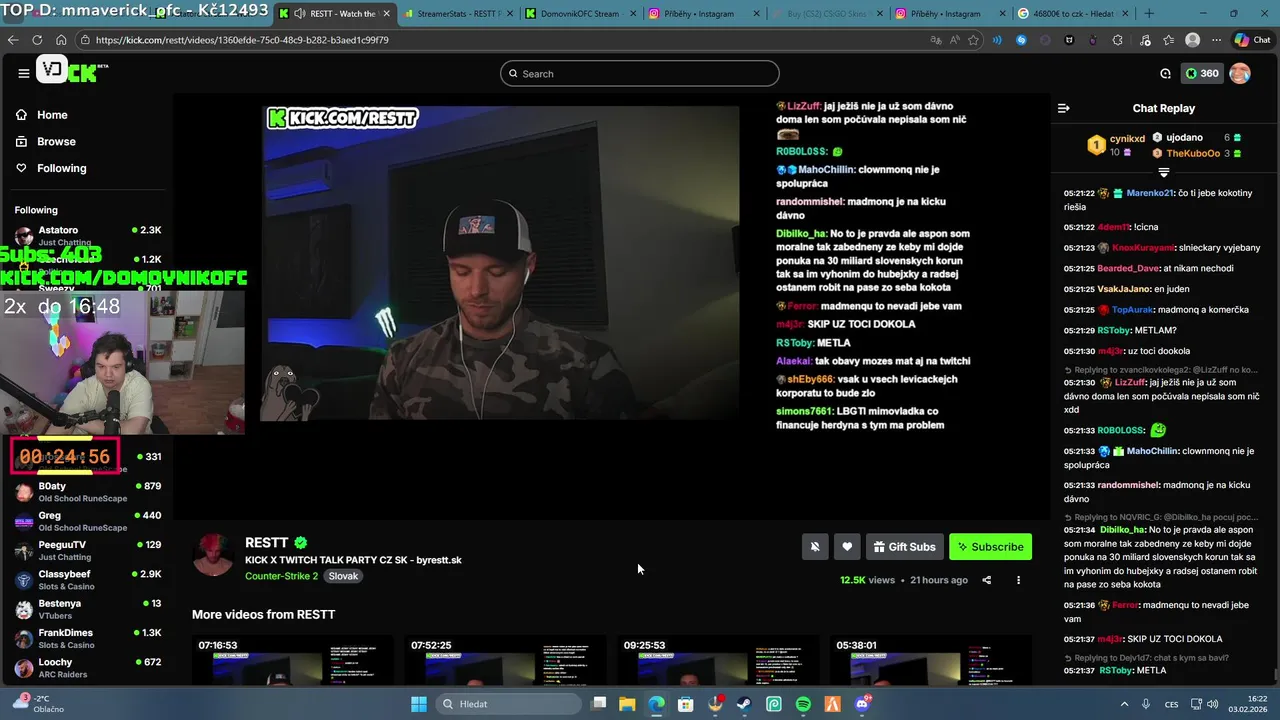
Task: Open the hamburger sidebar menu
Action: (23, 73)
